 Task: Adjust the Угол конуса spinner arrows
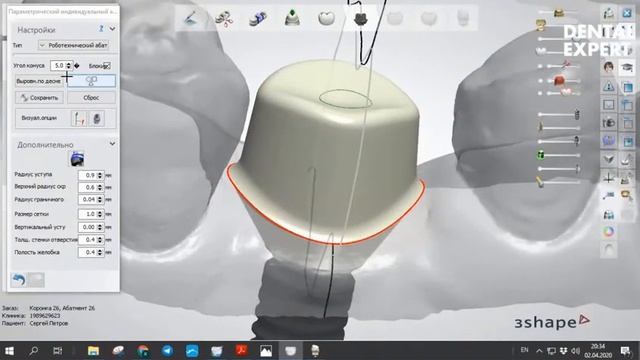(x=69, y=65)
